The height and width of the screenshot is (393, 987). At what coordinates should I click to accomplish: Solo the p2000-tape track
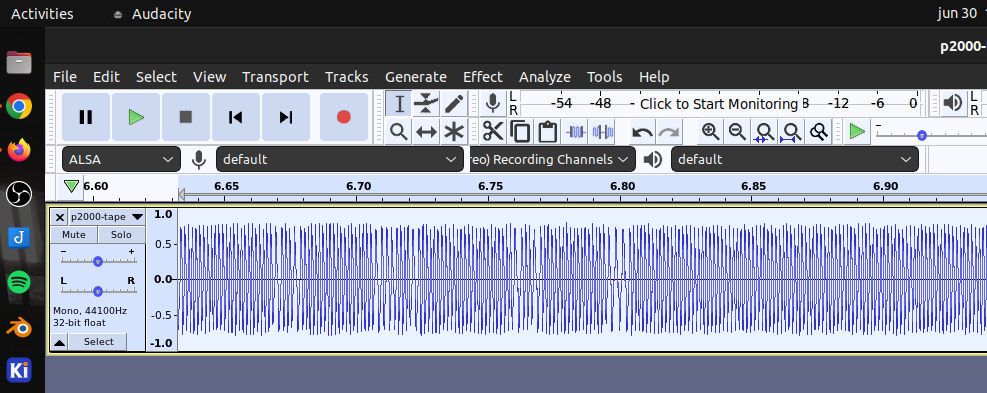[121, 234]
